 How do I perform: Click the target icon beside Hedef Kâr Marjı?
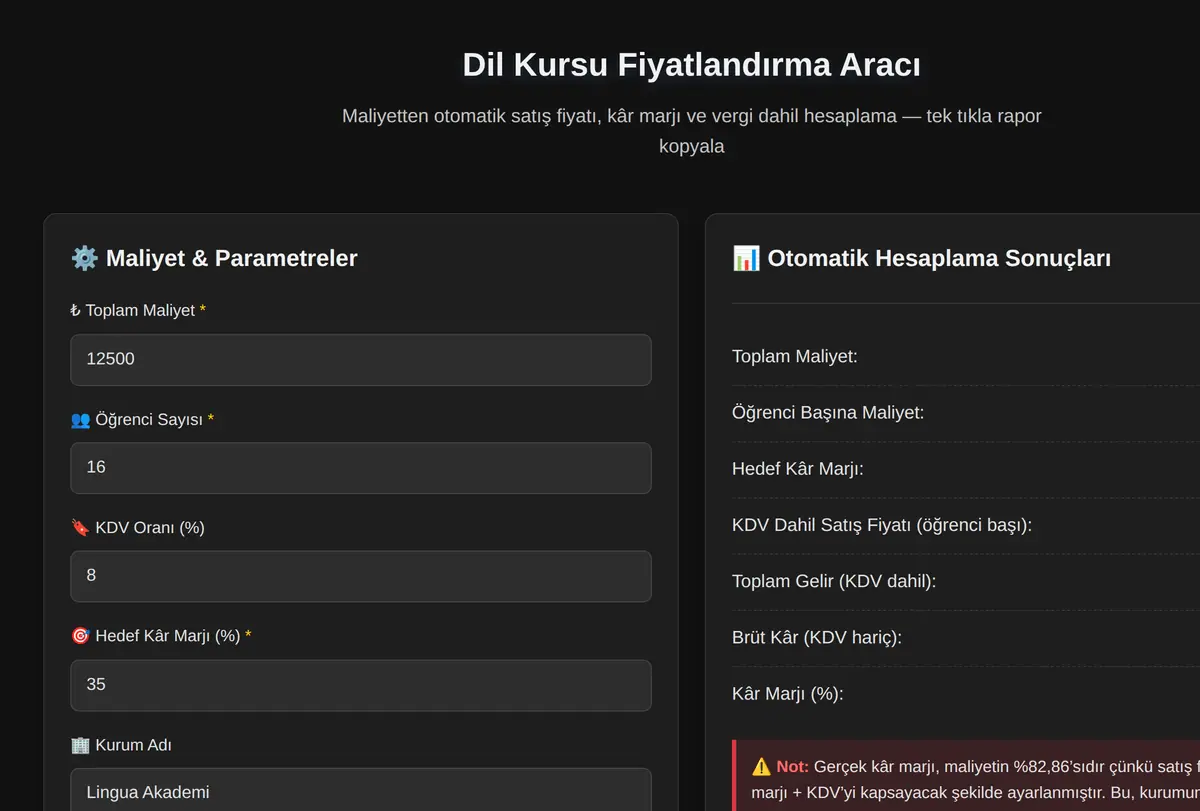(80, 636)
